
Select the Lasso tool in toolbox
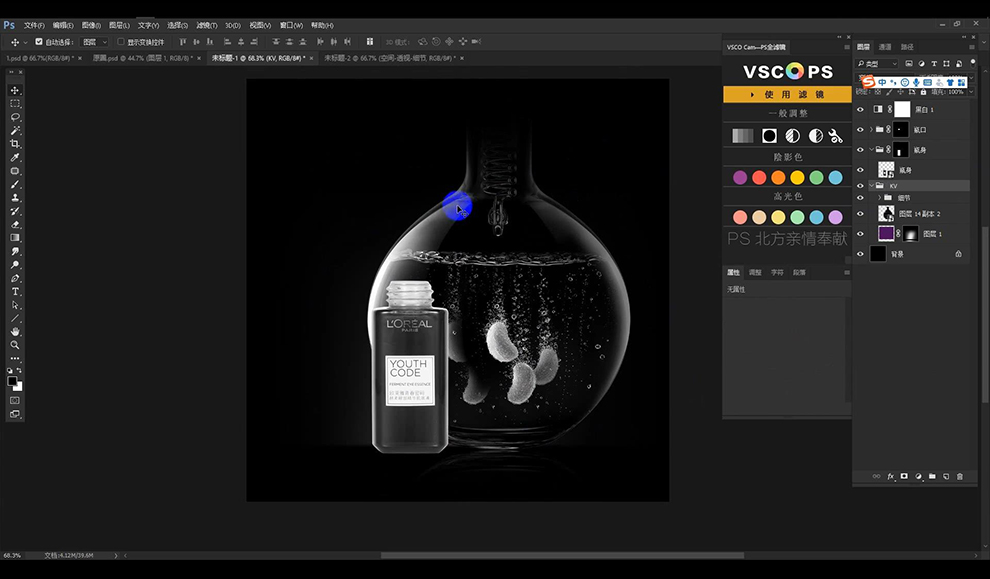tap(15, 117)
